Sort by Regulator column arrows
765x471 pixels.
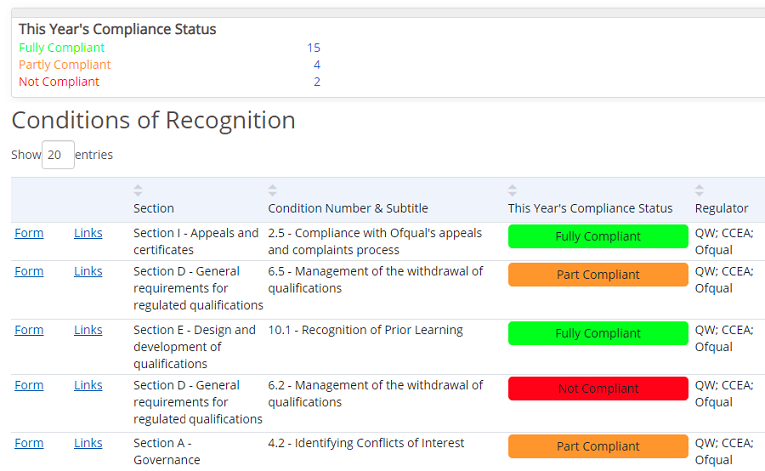point(700,190)
